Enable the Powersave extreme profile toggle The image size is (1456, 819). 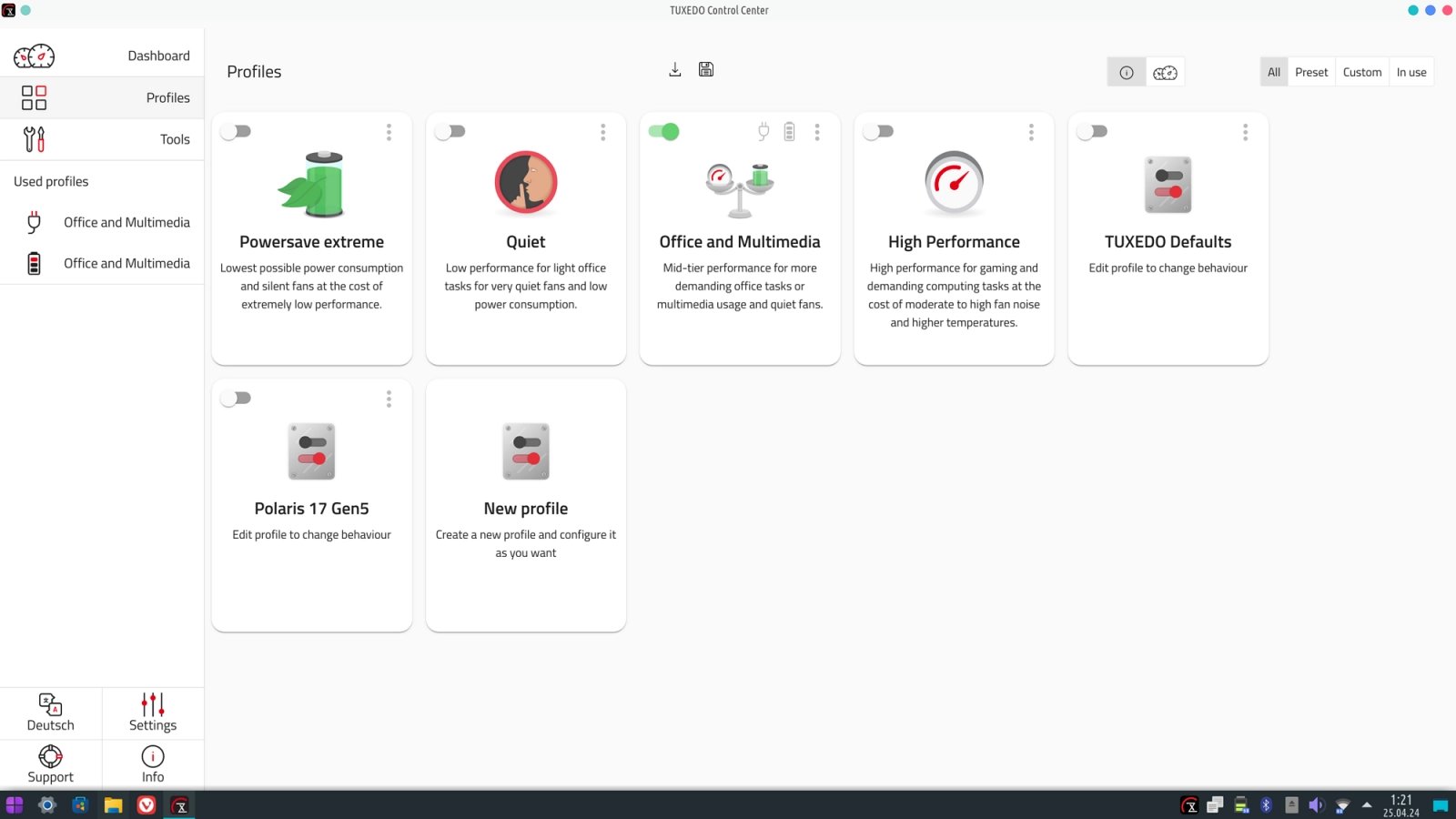tap(236, 132)
